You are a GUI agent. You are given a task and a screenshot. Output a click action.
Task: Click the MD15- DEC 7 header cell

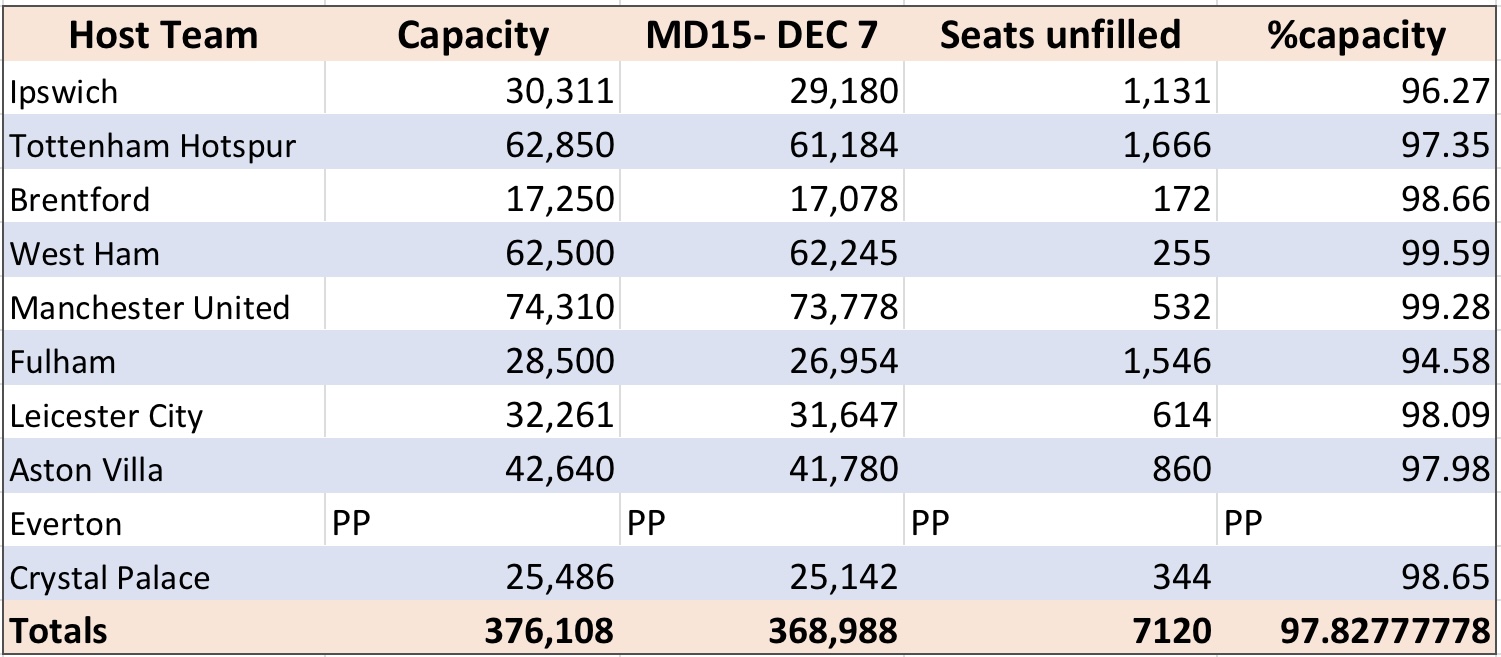click(x=761, y=35)
